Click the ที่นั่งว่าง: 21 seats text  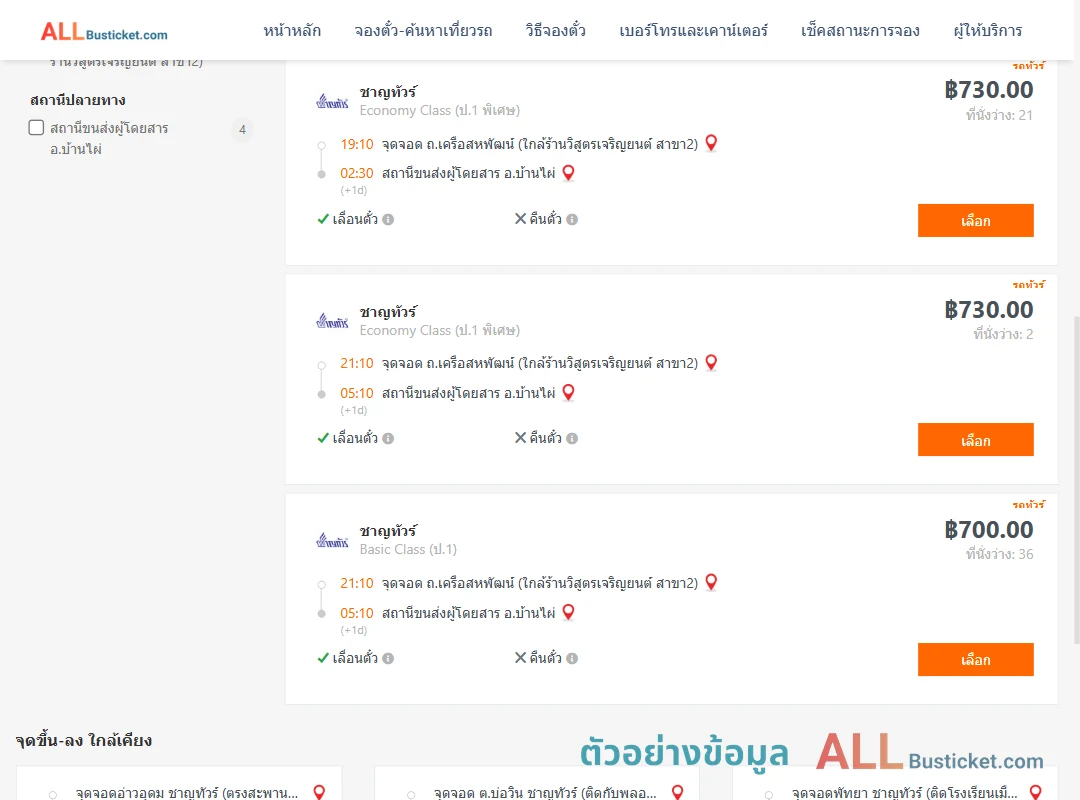[x=999, y=115]
